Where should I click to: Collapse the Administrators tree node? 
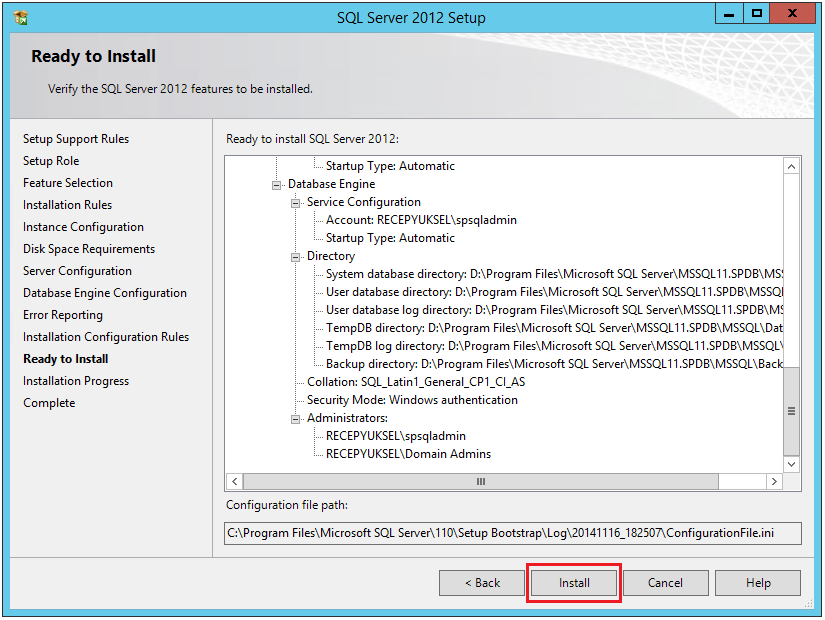pyautogui.click(x=296, y=419)
